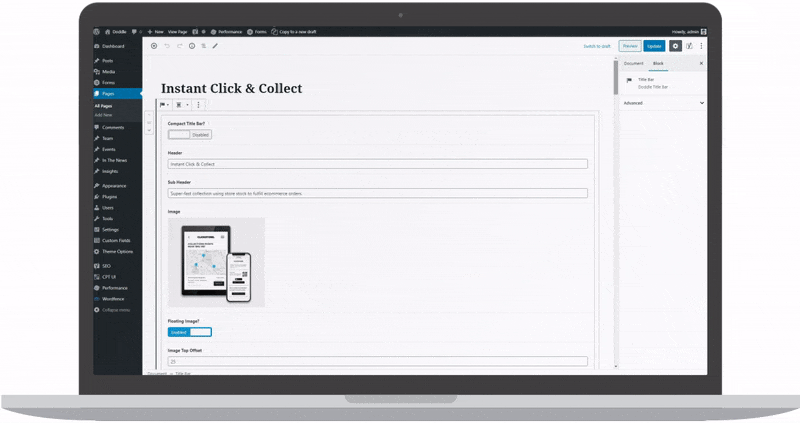Select the pencil edit tool icon
The image size is (800, 423).
tap(215, 46)
